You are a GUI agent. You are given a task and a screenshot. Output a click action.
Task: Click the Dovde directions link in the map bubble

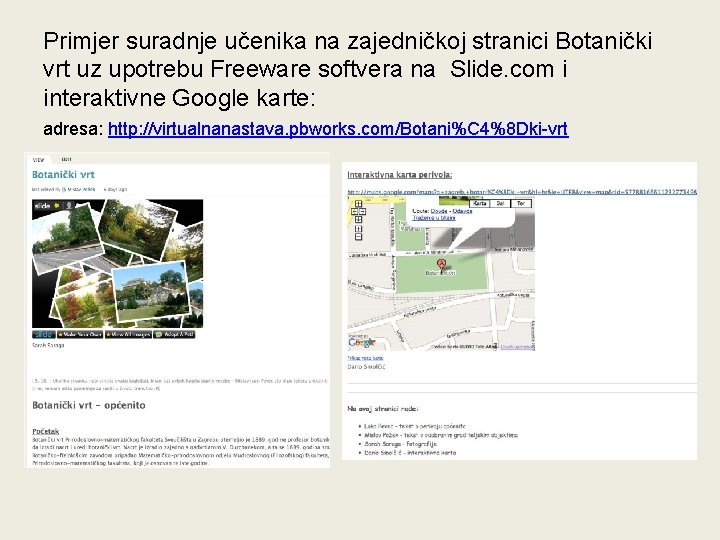pyautogui.click(x=439, y=211)
